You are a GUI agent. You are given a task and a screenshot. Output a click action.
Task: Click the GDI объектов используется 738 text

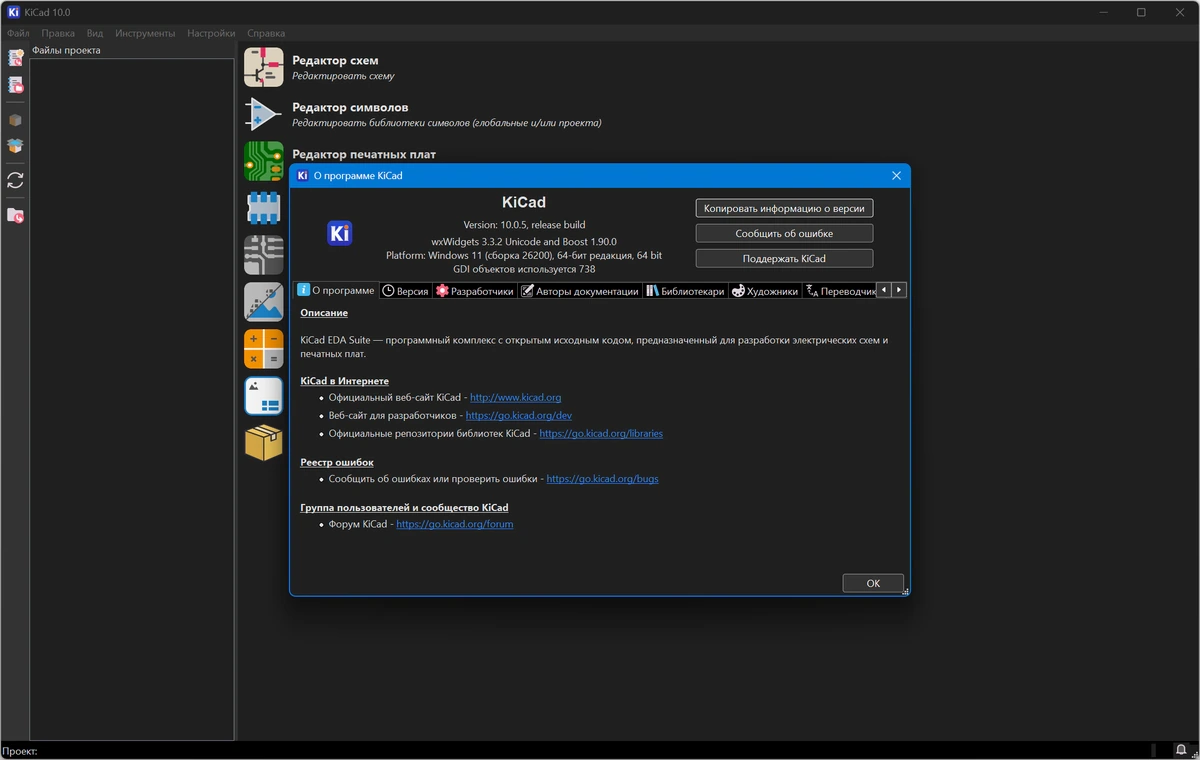524,269
